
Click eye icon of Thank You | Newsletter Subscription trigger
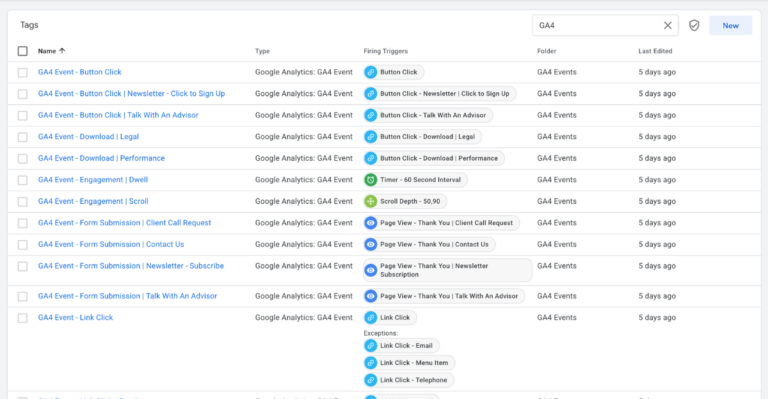371,270
